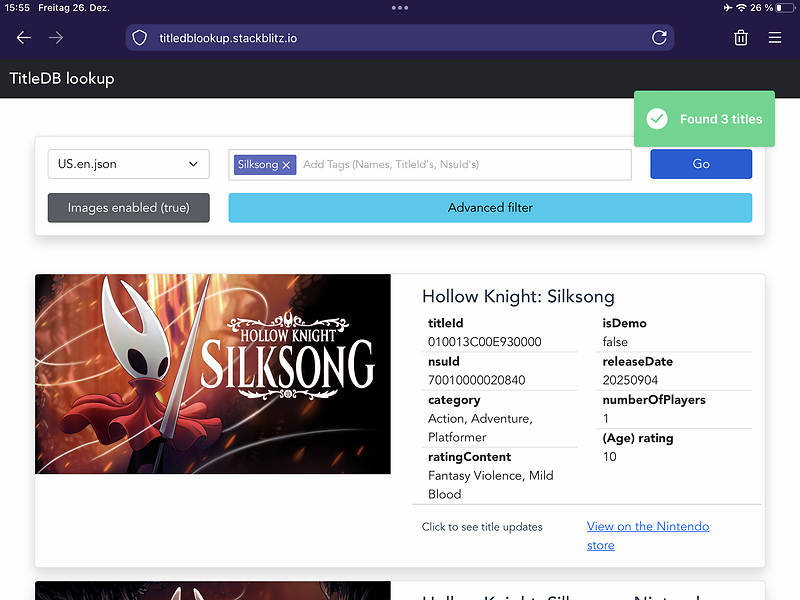Tap the trash can icon in browser toolbar
Image resolution: width=800 pixels, height=600 pixels.
(x=741, y=38)
